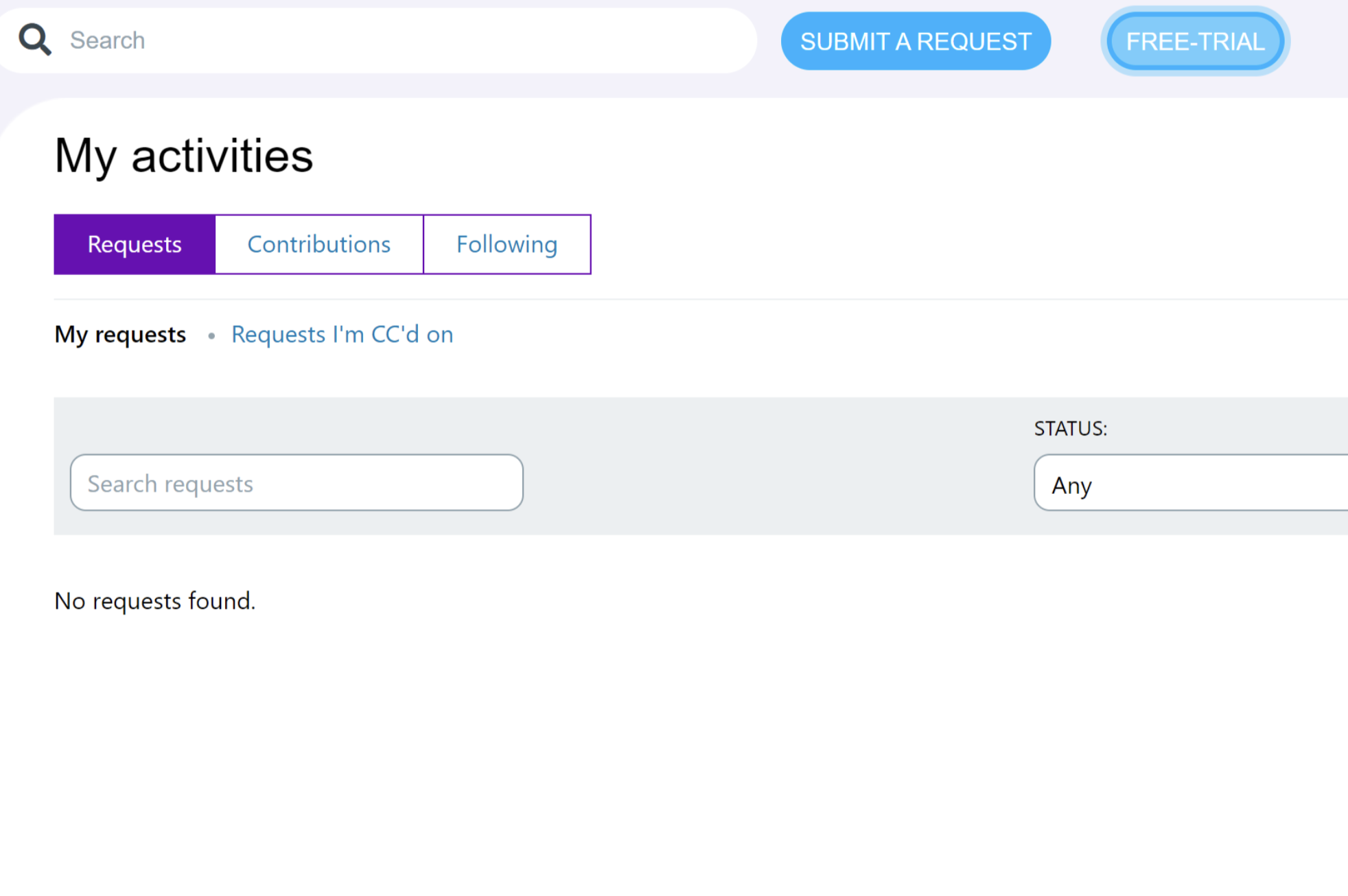1348x896 pixels.
Task: Click the STATUS: label
Action: (1070, 429)
